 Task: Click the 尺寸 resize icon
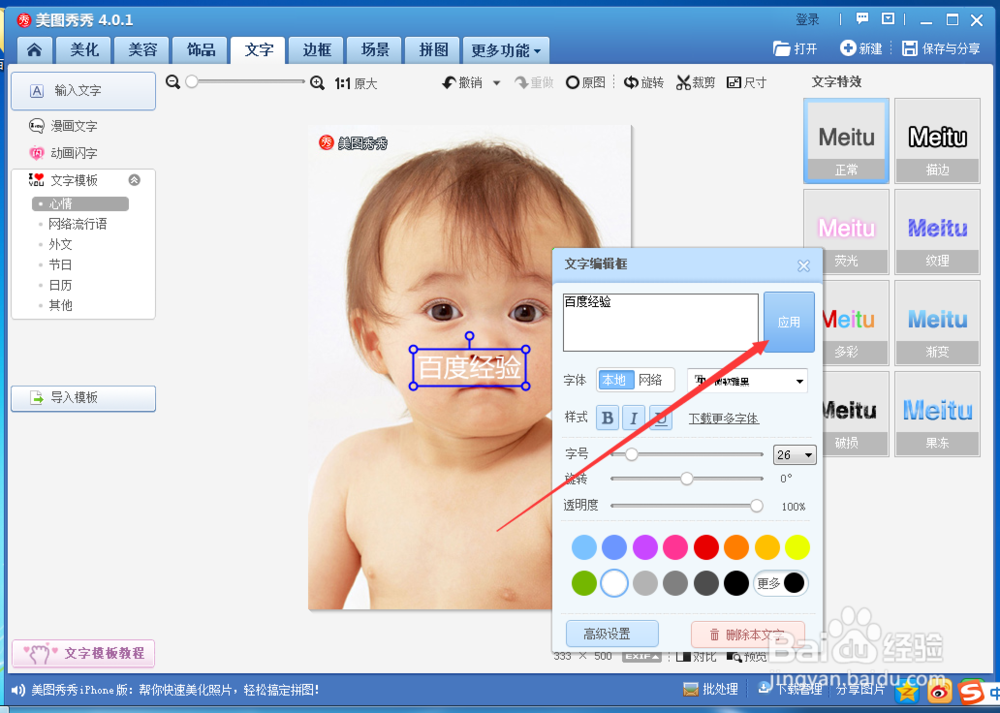point(746,82)
